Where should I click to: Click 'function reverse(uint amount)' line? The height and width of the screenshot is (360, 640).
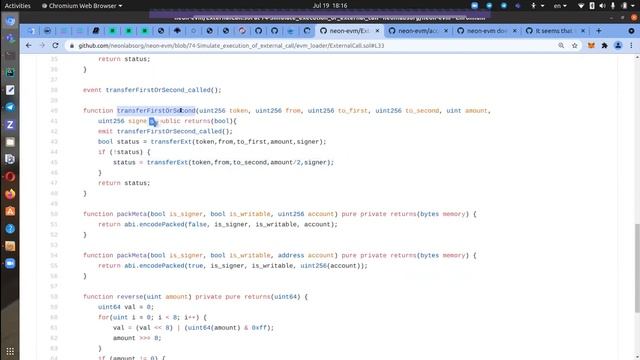(x=195, y=297)
